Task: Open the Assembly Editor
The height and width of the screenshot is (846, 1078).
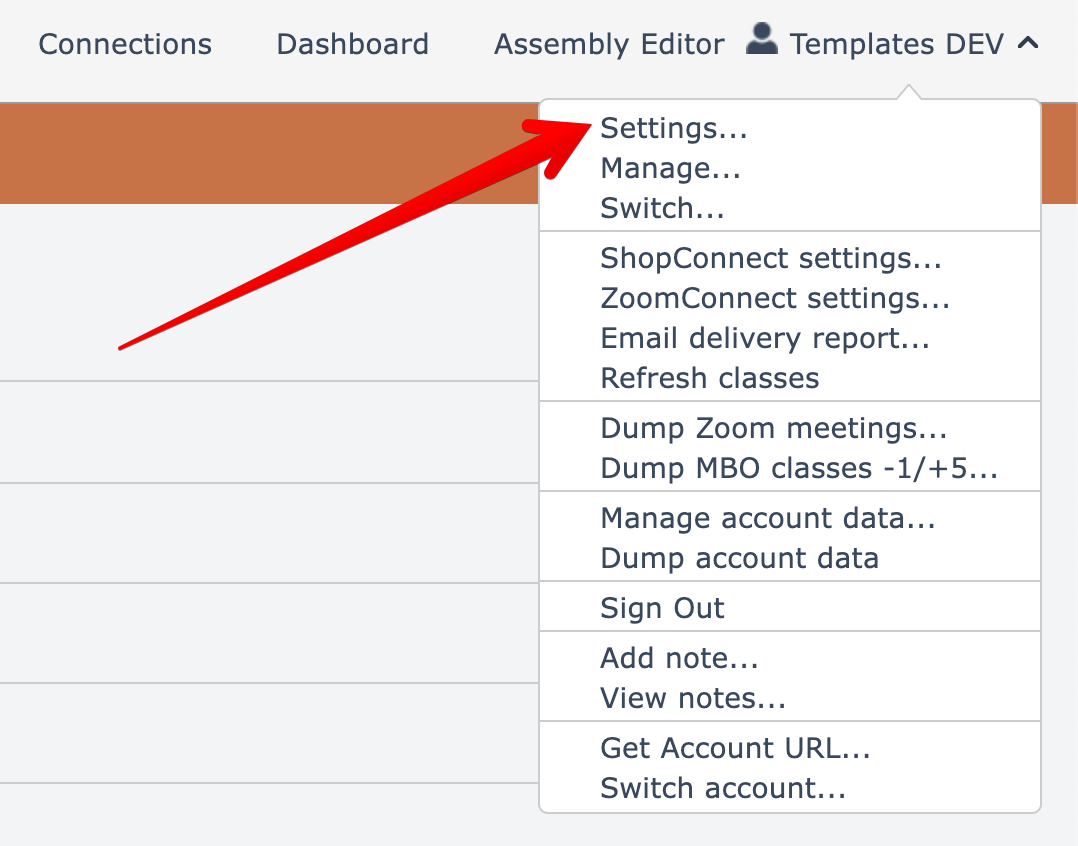Action: coord(609,44)
